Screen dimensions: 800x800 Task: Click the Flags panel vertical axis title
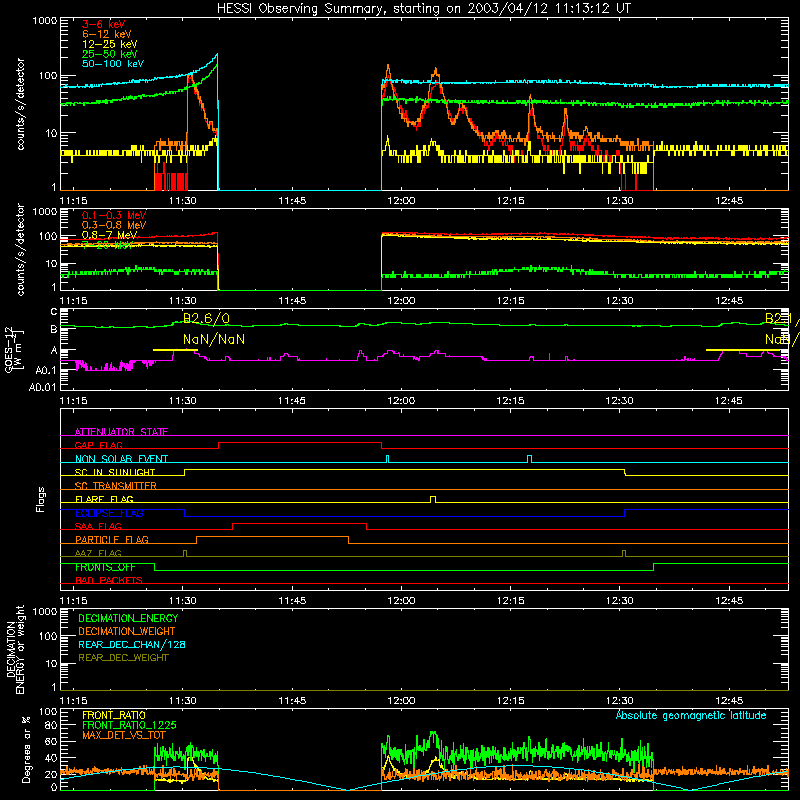point(41,499)
